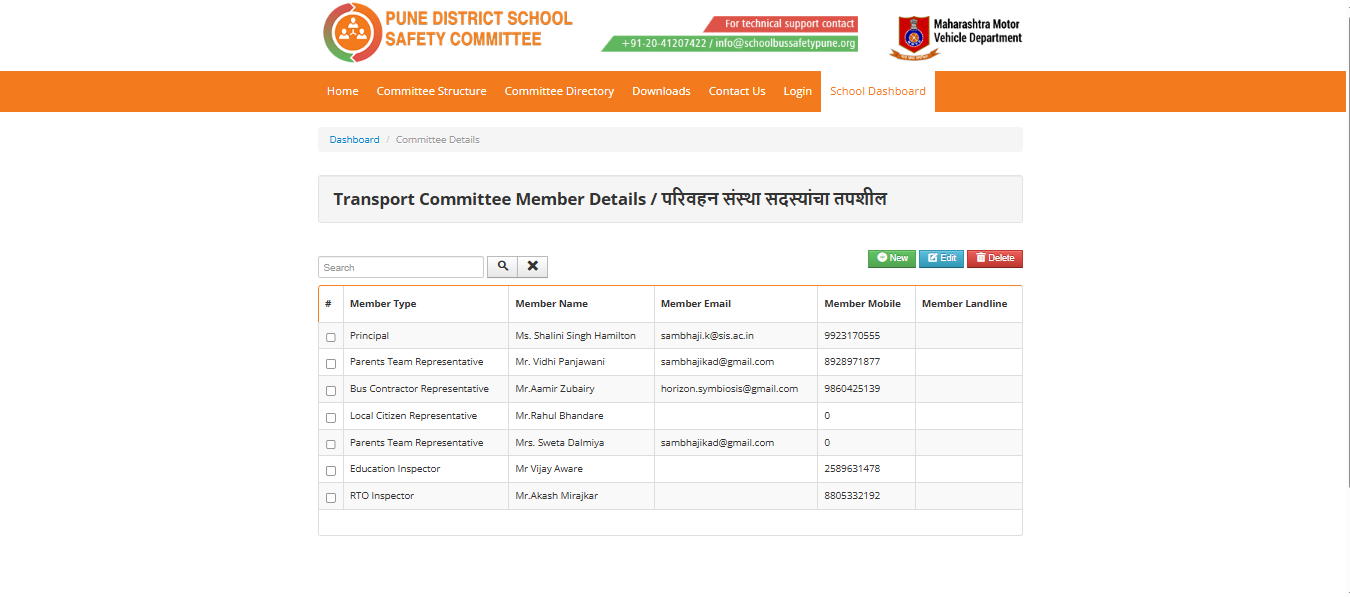This screenshot has height=597, width=1350.
Task: Select the Bus Contractor Representative checkbox
Action: pos(331,390)
